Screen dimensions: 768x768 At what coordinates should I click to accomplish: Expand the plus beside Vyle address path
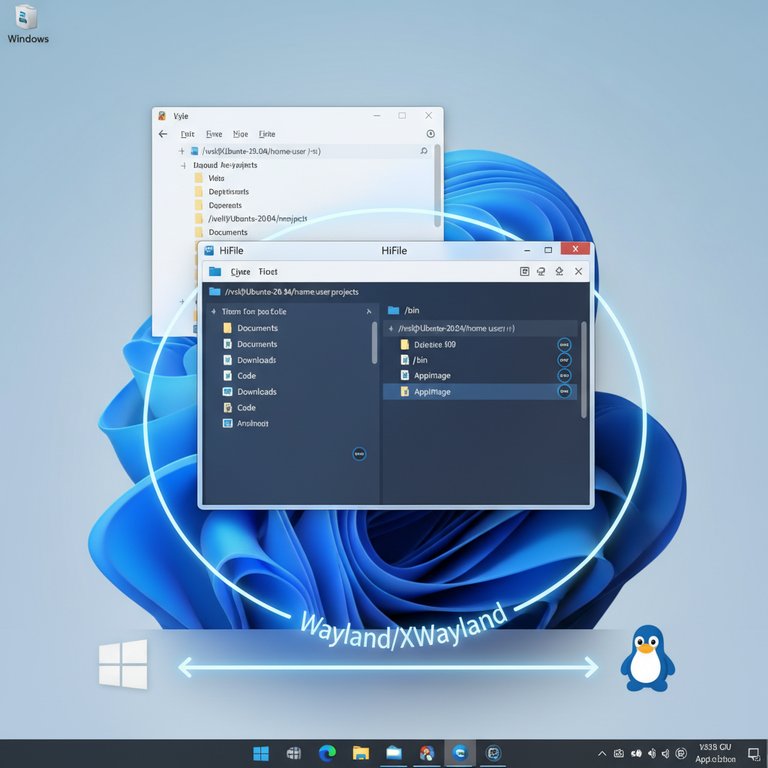click(x=182, y=151)
